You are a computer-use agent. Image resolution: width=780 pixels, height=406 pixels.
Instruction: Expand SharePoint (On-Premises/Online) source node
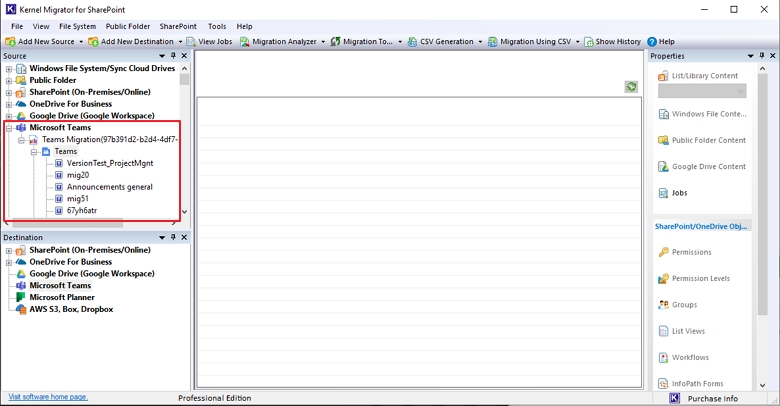pyautogui.click(x=8, y=93)
